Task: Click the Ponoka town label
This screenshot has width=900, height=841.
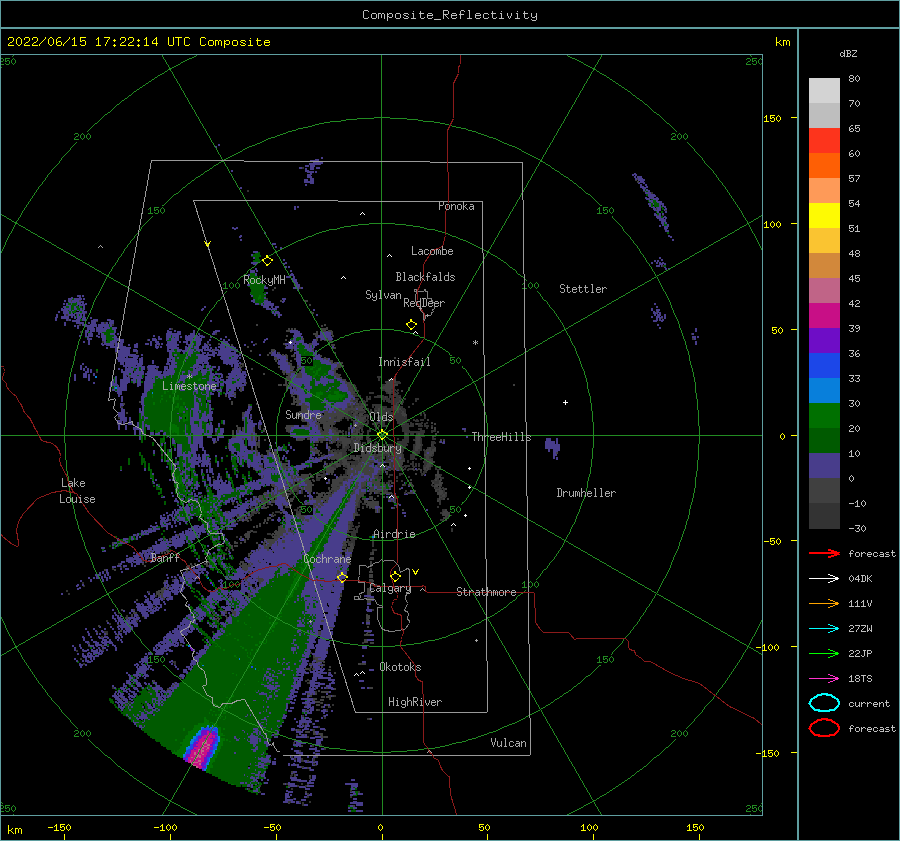Action: point(456,206)
